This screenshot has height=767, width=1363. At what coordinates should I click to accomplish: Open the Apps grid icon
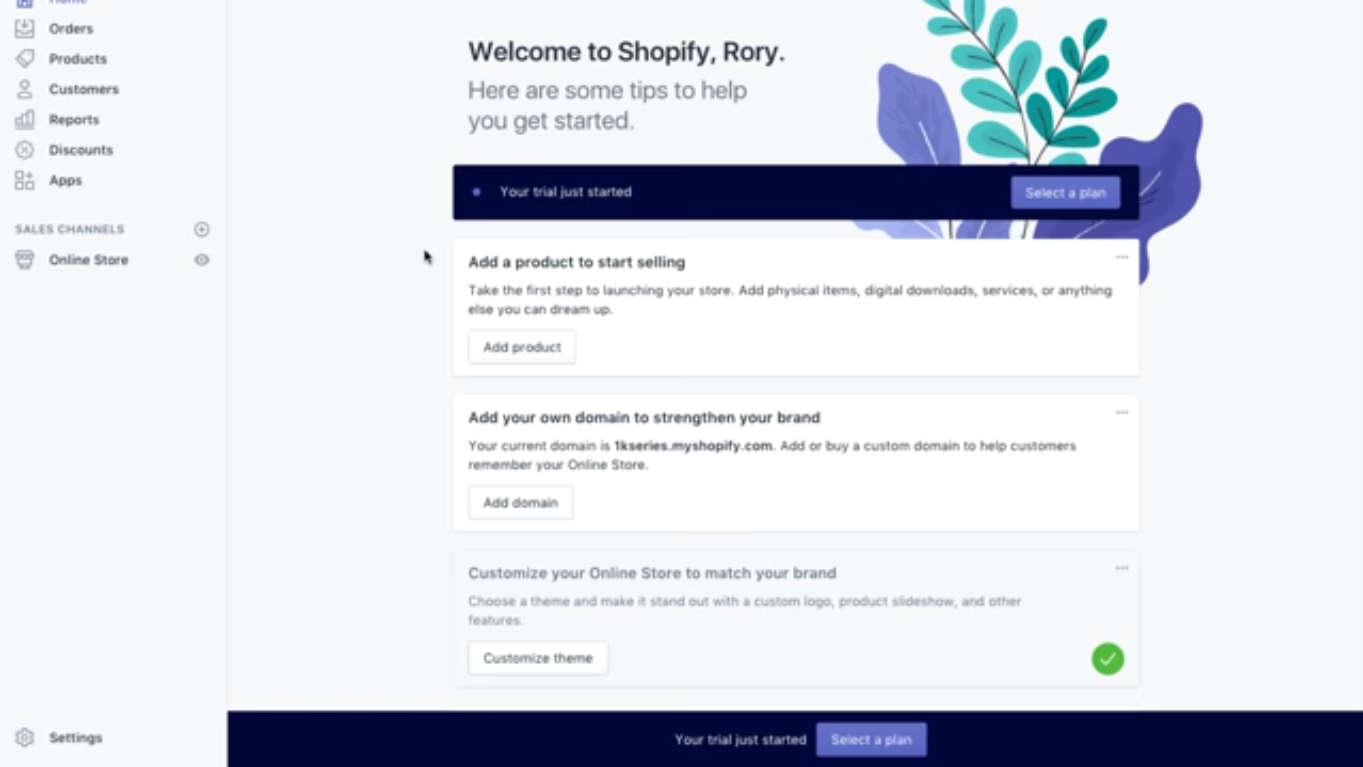(24, 180)
